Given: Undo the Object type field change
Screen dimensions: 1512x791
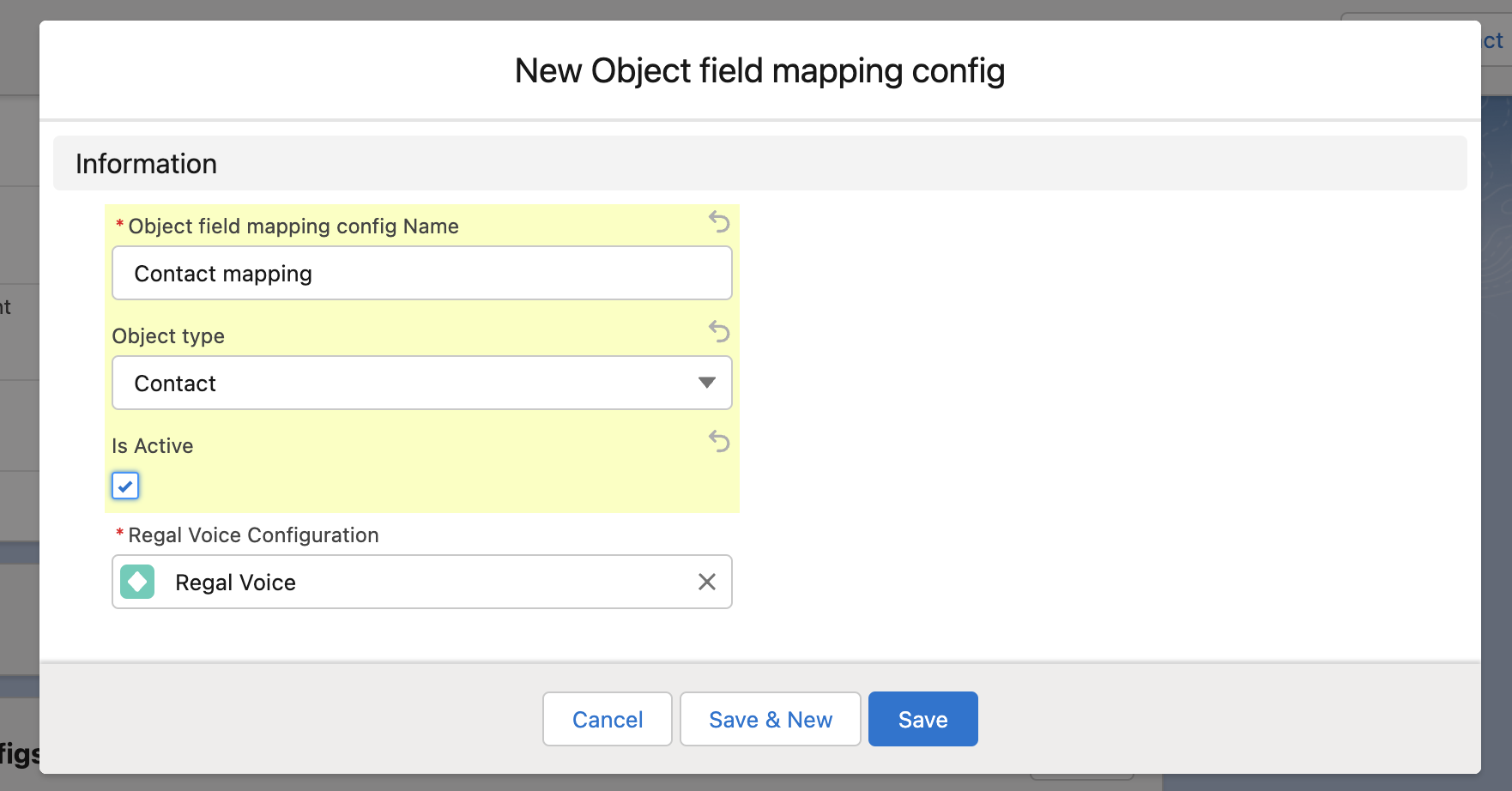Looking at the screenshot, I should point(719,331).
